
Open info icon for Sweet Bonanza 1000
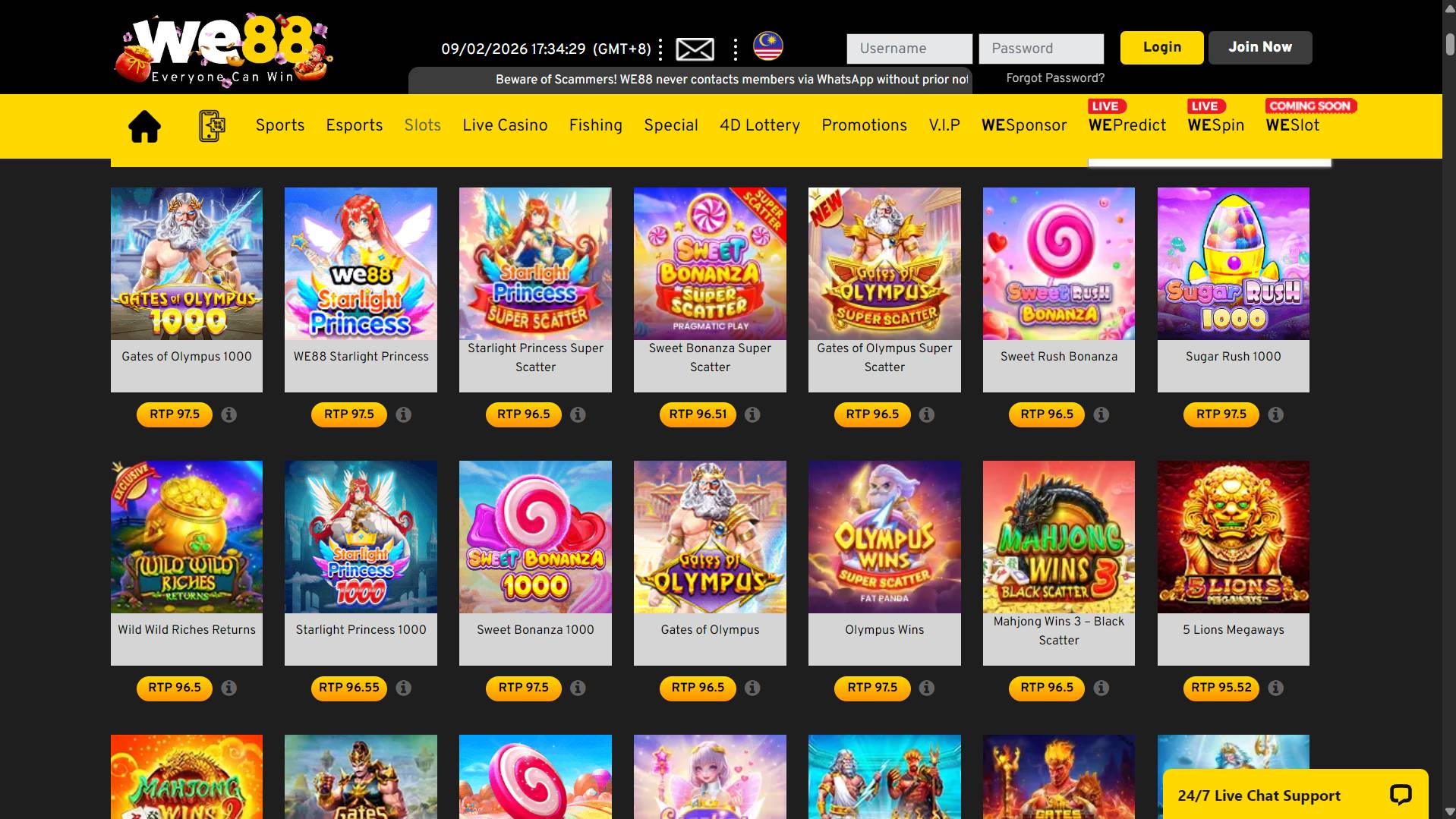click(x=578, y=688)
